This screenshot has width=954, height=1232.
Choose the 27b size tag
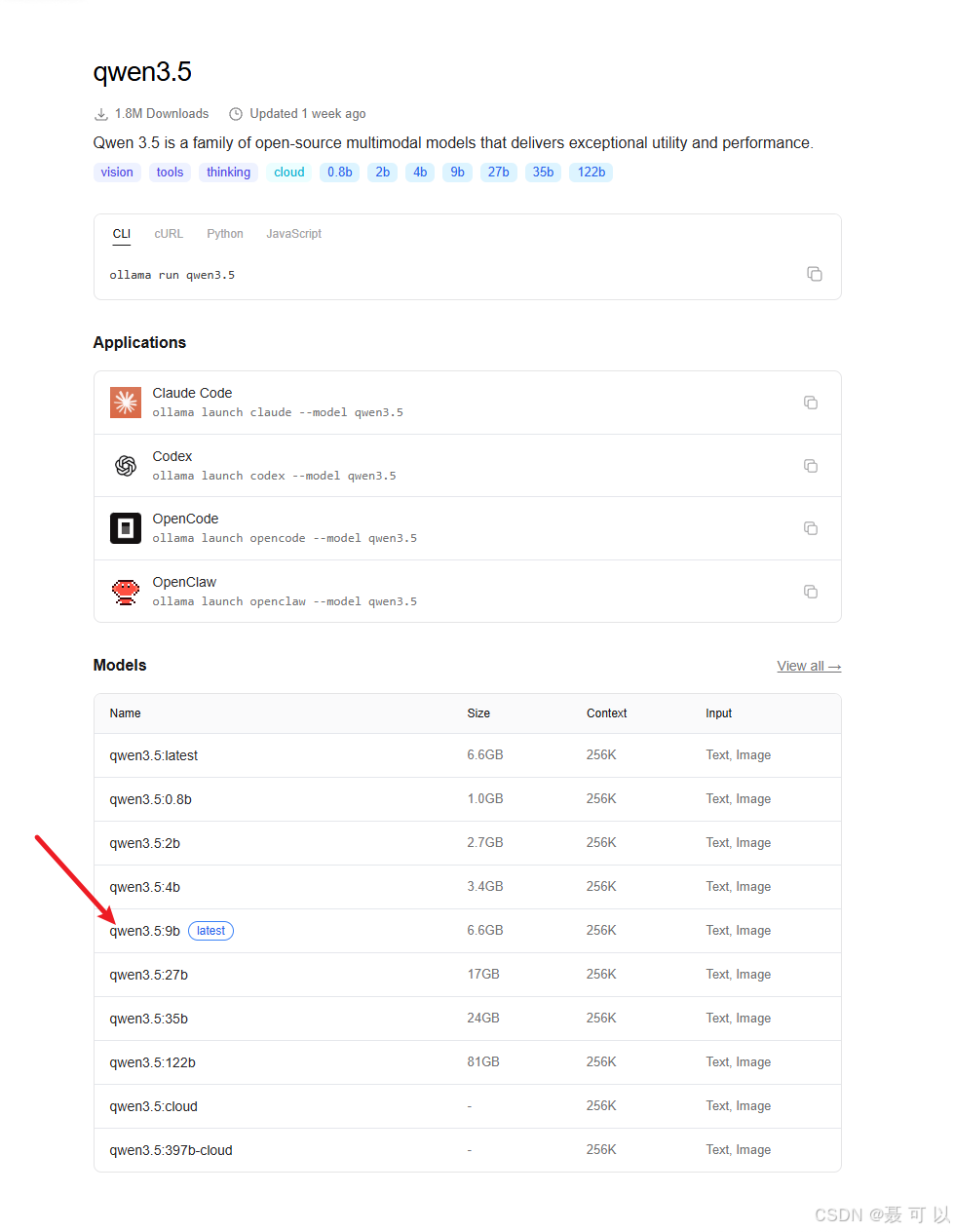click(x=499, y=173)
